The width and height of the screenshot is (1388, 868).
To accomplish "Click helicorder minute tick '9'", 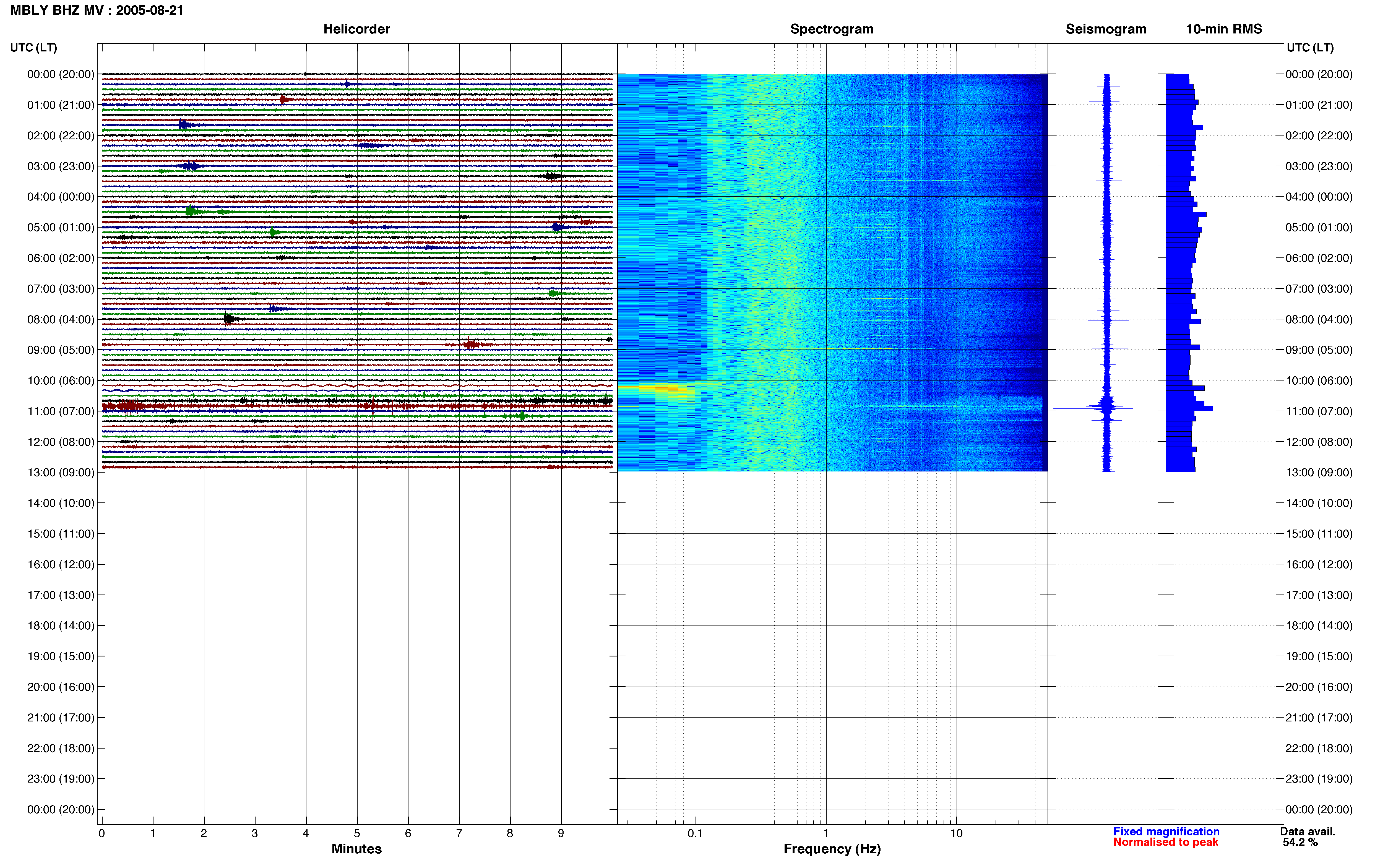I will pos(561,833).
